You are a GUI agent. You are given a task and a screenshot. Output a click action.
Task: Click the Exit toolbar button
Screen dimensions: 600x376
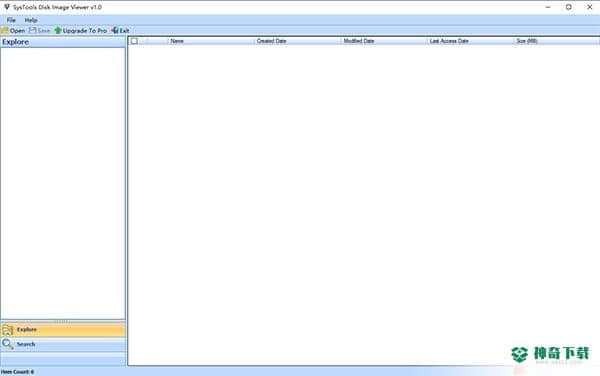click(121, 31)
